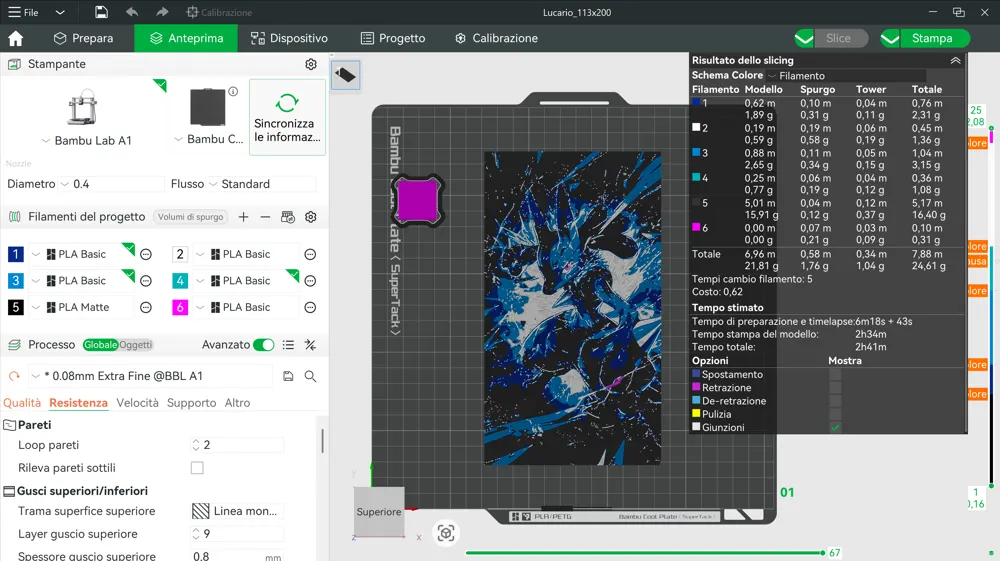Screen dimensions: 1000x561
Task: Click the Spessore guscio superiore field
Action: (x=237, y=556)
